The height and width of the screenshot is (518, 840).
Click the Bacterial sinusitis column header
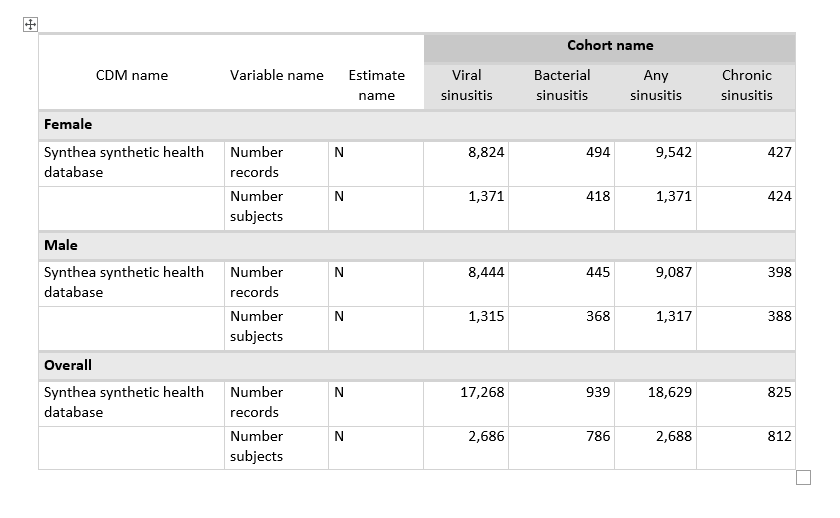pyautogui.click(x=561, y=85)
